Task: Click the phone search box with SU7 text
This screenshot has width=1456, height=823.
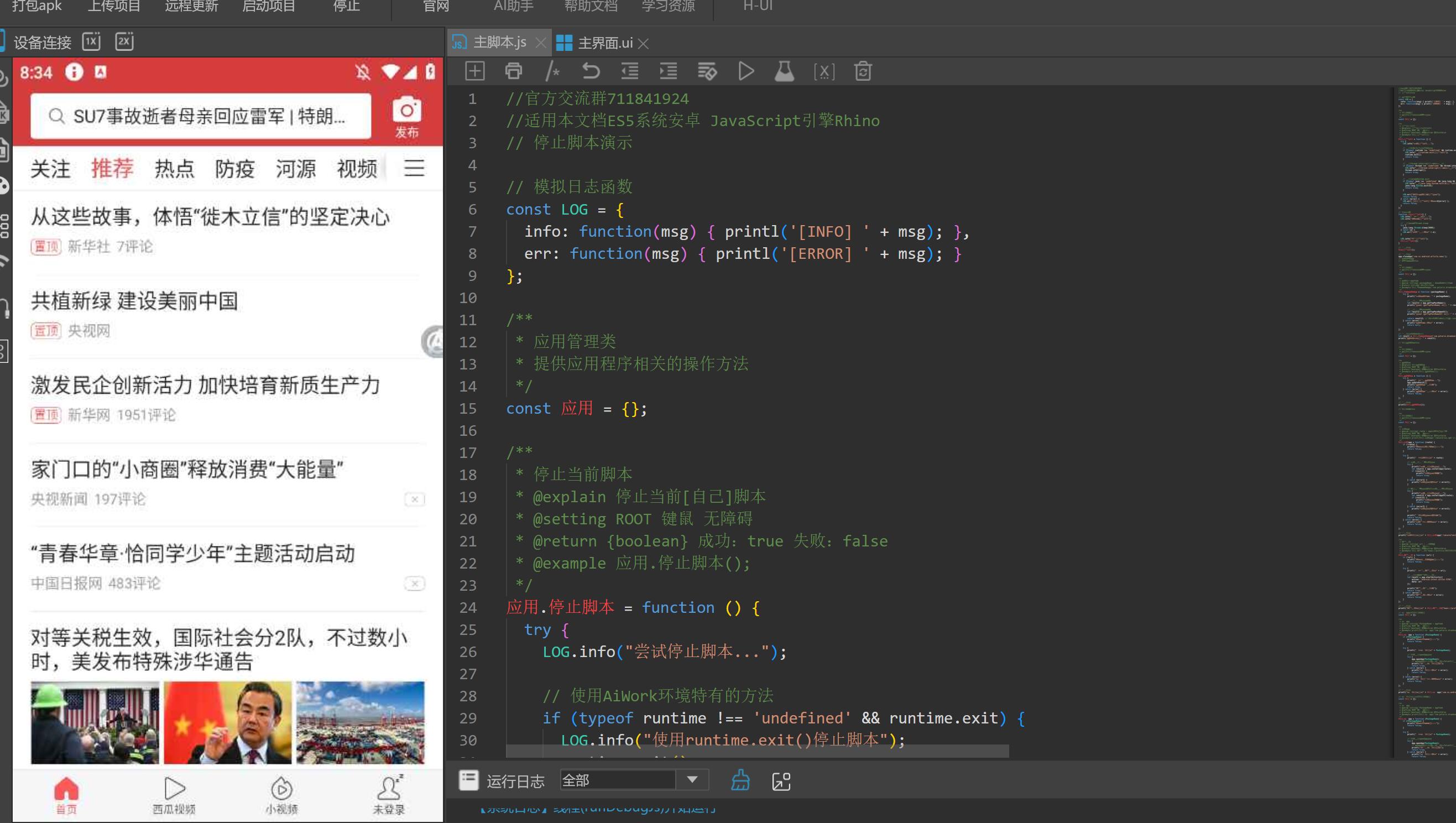Action: (201, 117)
